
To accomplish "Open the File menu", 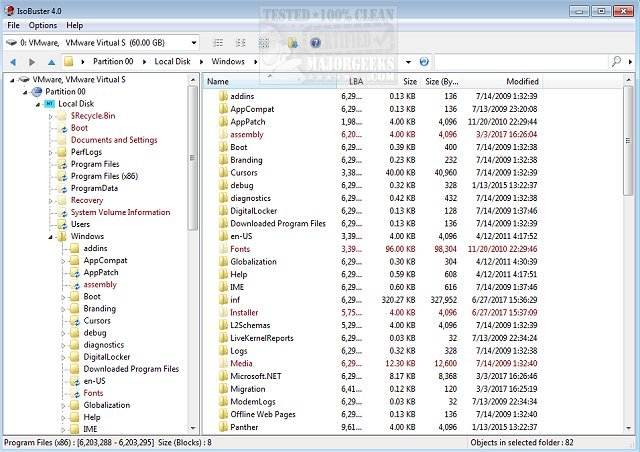I will (13, 25).
